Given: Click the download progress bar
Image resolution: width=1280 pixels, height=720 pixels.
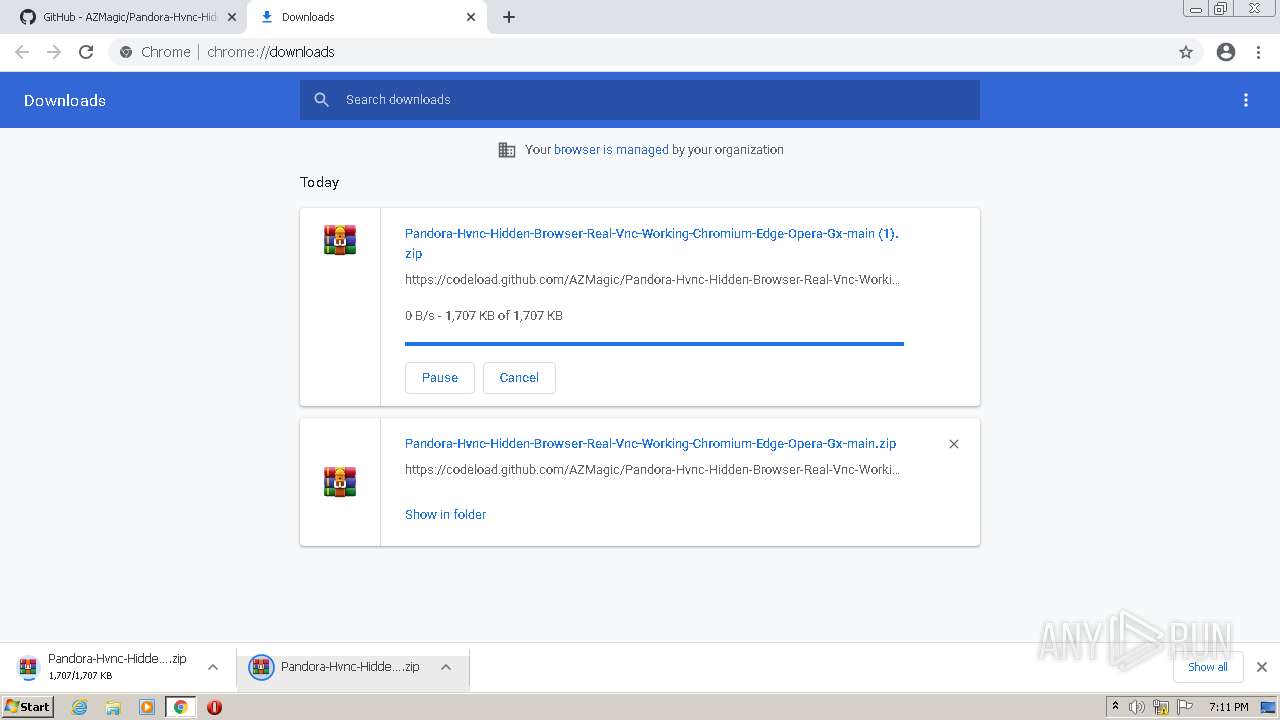Looking at the screenshot, I should coord(654,344).
